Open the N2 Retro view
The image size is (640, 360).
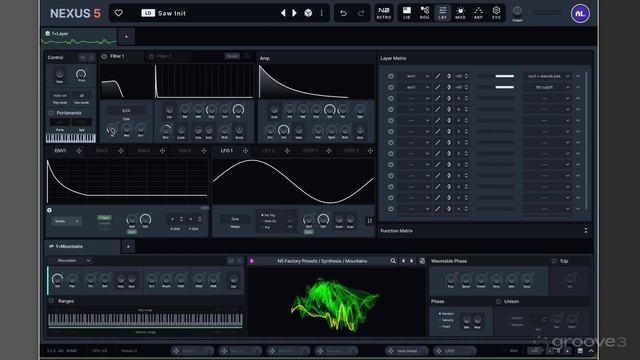[384, 13]
